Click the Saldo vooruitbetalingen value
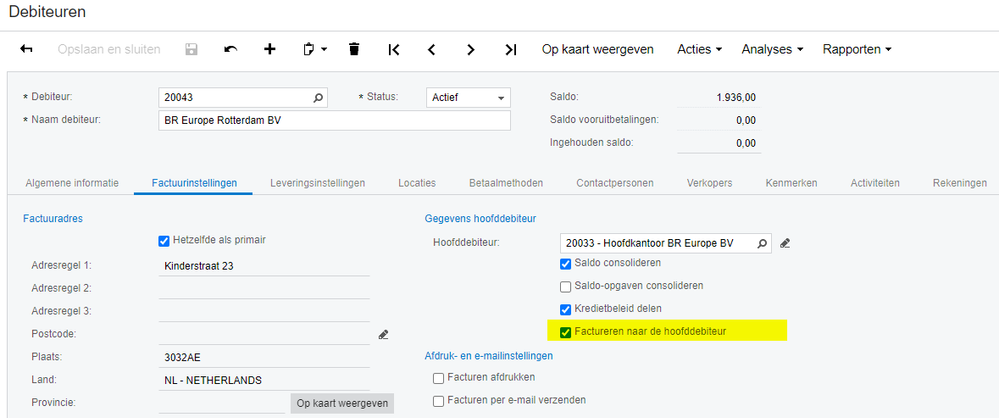 tap(746, 120)
